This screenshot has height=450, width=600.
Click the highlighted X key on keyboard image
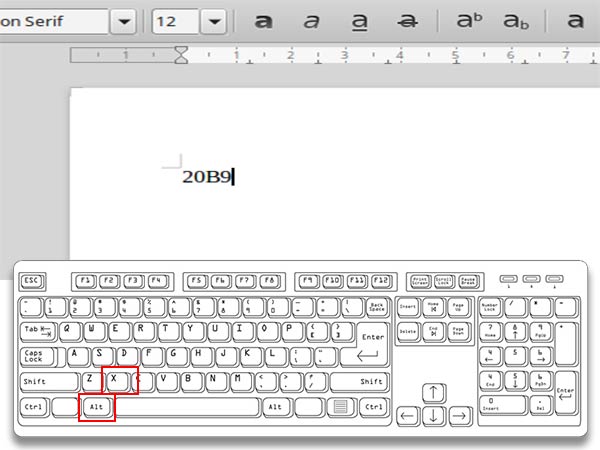pos(120,380)
